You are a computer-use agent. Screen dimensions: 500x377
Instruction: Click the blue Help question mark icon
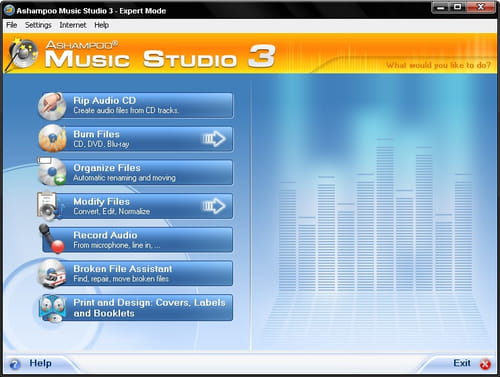click(15, 364)
